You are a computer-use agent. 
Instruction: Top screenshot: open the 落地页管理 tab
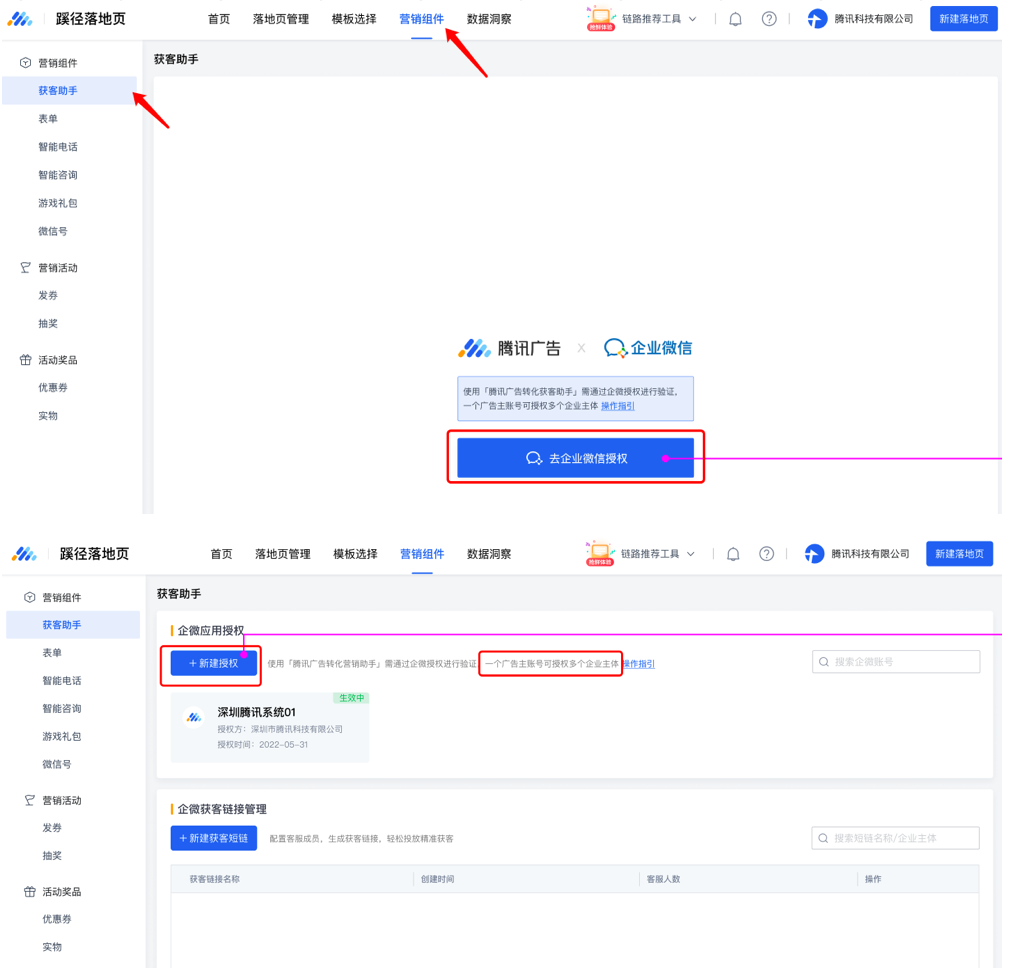pyautogui.click(x=281, y=19)
